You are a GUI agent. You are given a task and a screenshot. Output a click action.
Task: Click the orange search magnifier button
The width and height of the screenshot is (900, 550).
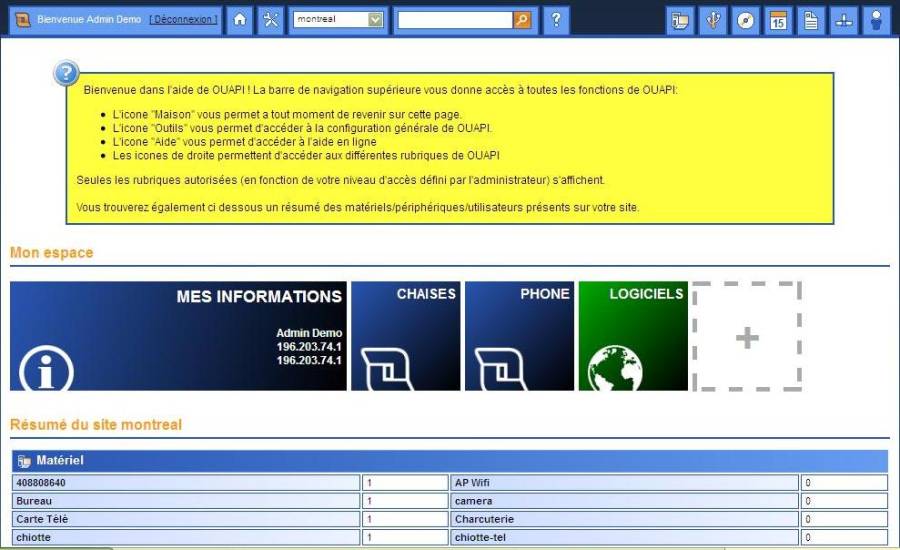pyautogui.click(x=522, y=20)
